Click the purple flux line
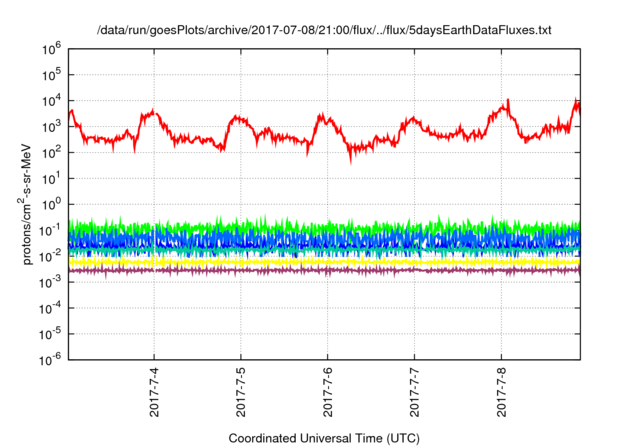This screenshot has height=448, width=640. point(300,270)
